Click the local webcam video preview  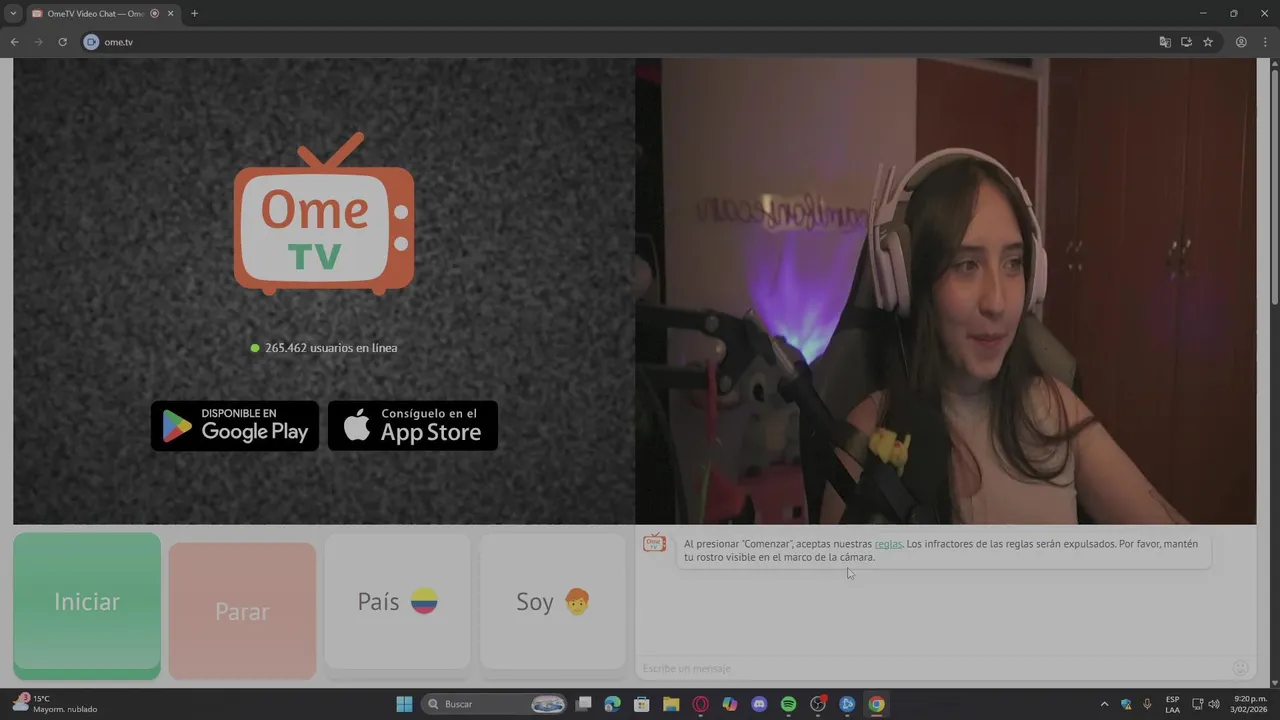945,291
